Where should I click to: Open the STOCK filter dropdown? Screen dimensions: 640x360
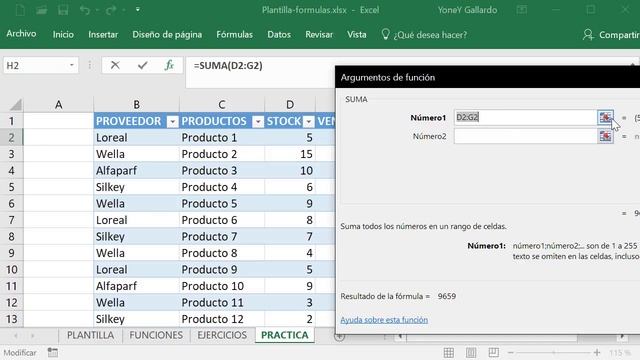click(309, 121)
